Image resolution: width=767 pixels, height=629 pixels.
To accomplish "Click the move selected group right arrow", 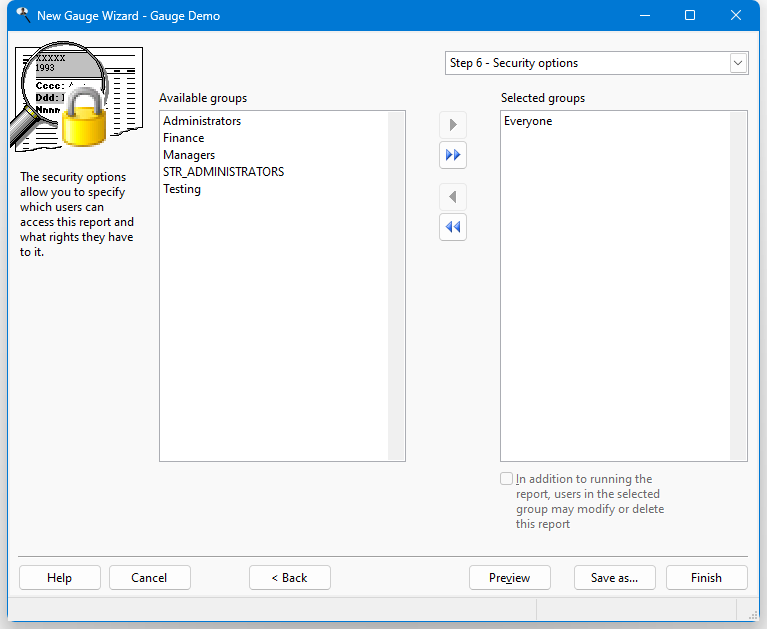I will [453, 125].
